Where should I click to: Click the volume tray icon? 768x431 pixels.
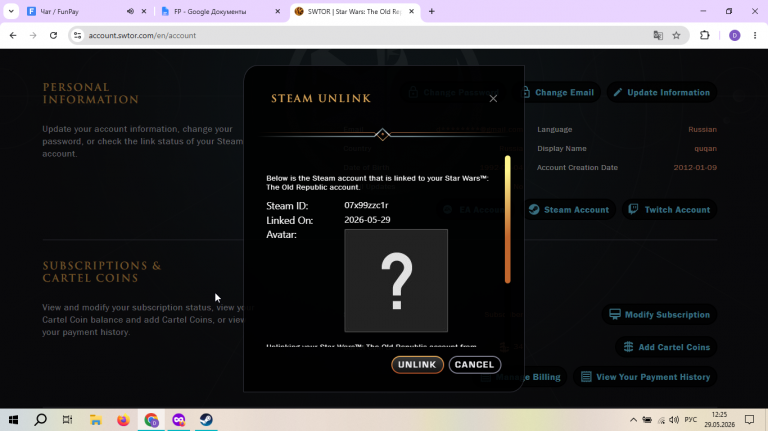(674, 420)
